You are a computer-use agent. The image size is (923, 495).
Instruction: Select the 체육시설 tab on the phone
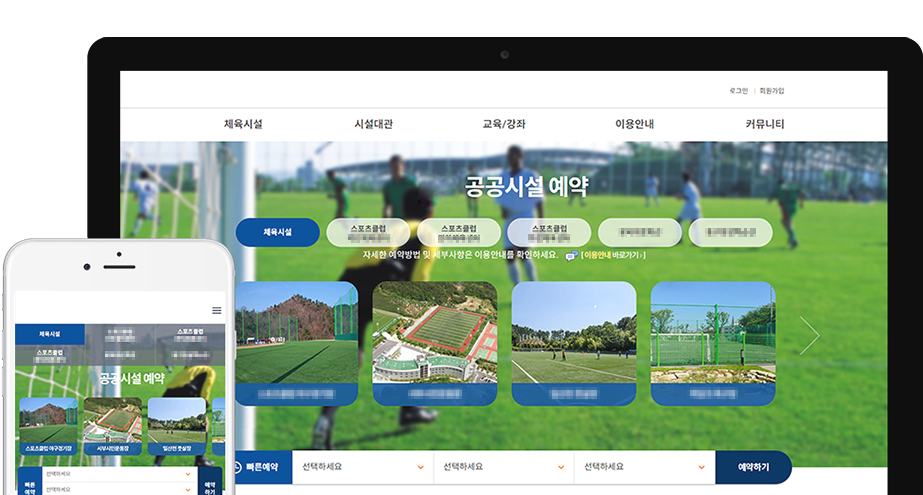50,334
